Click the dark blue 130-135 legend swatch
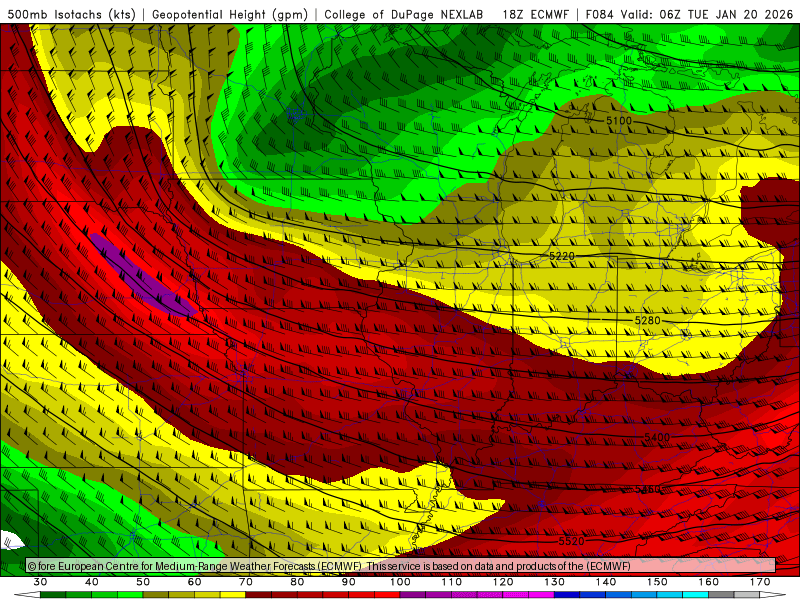Viewport: 800px width, 600px height. pyautogui.click(x=567, y=595)
